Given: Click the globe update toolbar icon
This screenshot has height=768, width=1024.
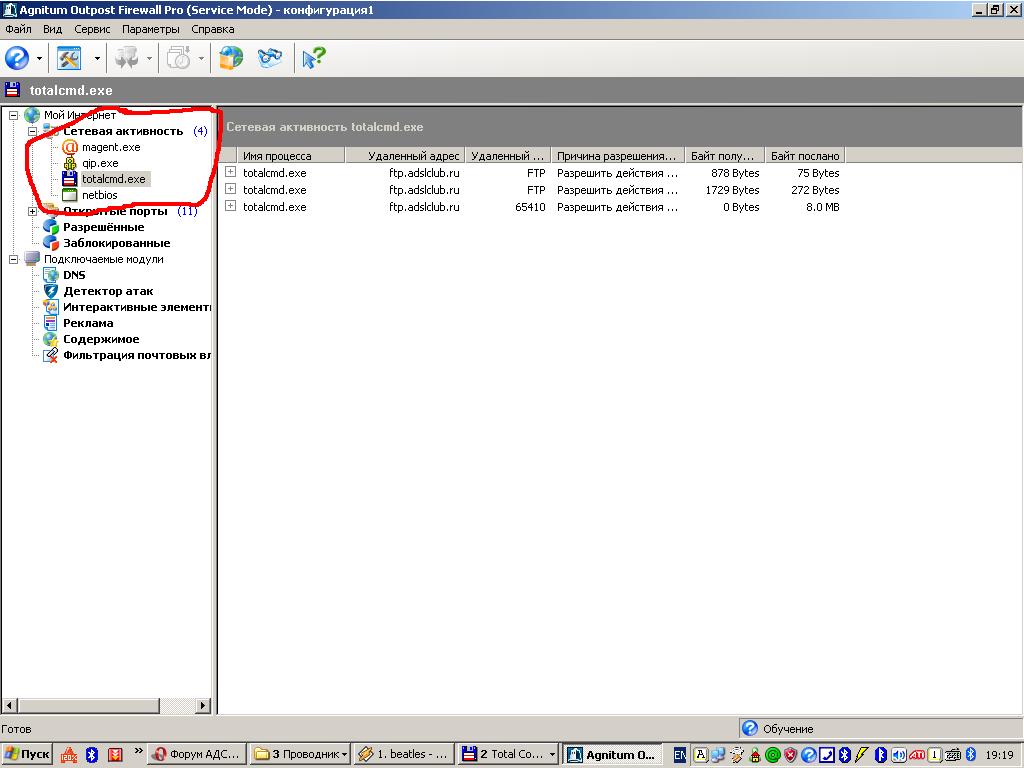Looking at the screenshot, I should (x=231, y=58).
